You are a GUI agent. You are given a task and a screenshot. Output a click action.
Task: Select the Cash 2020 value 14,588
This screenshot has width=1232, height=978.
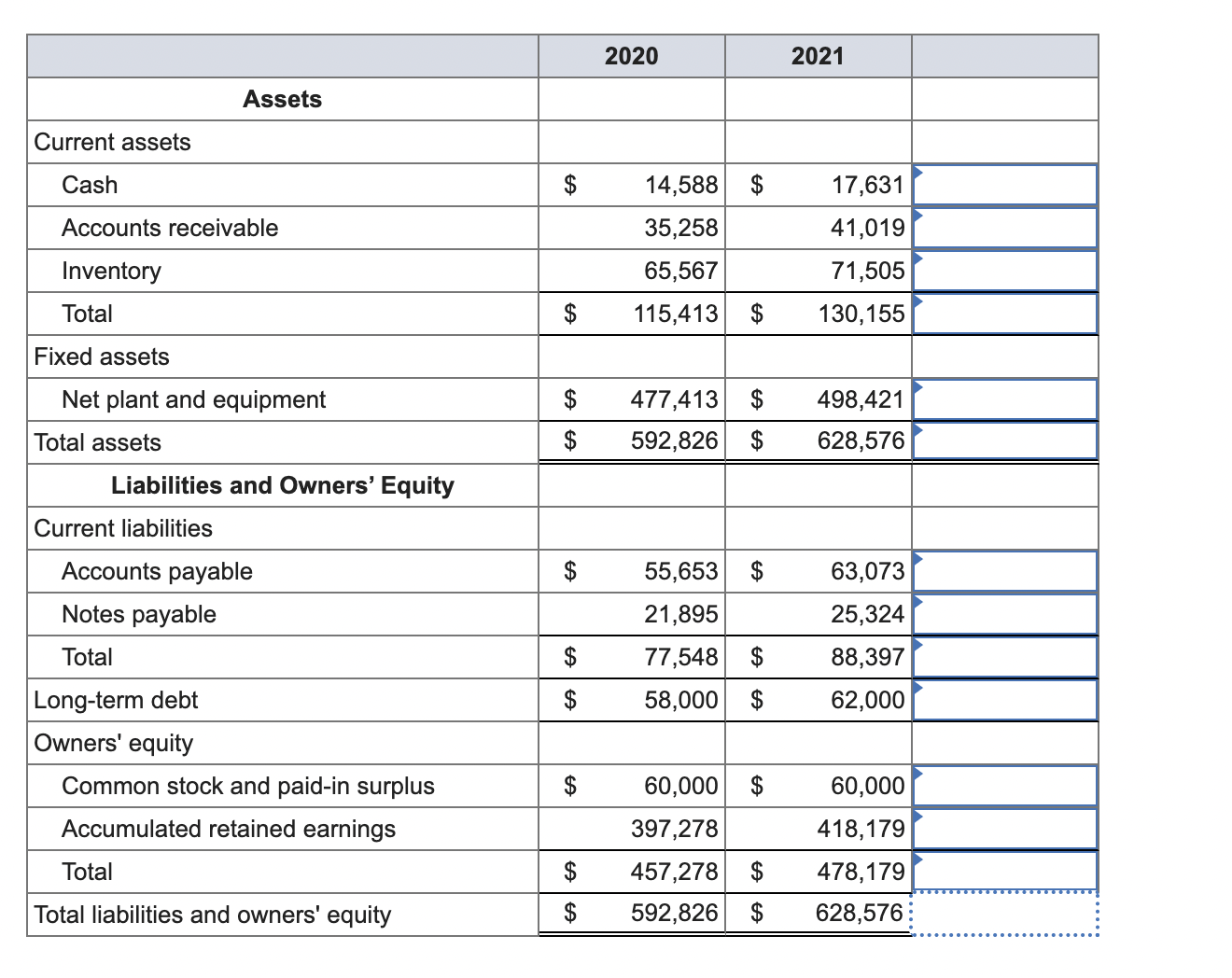pyautogui.click(x=681, y=185)
